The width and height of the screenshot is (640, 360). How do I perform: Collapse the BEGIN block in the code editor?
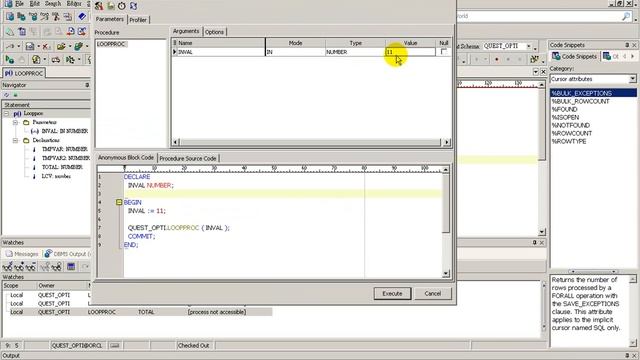[x=119, y=202]
